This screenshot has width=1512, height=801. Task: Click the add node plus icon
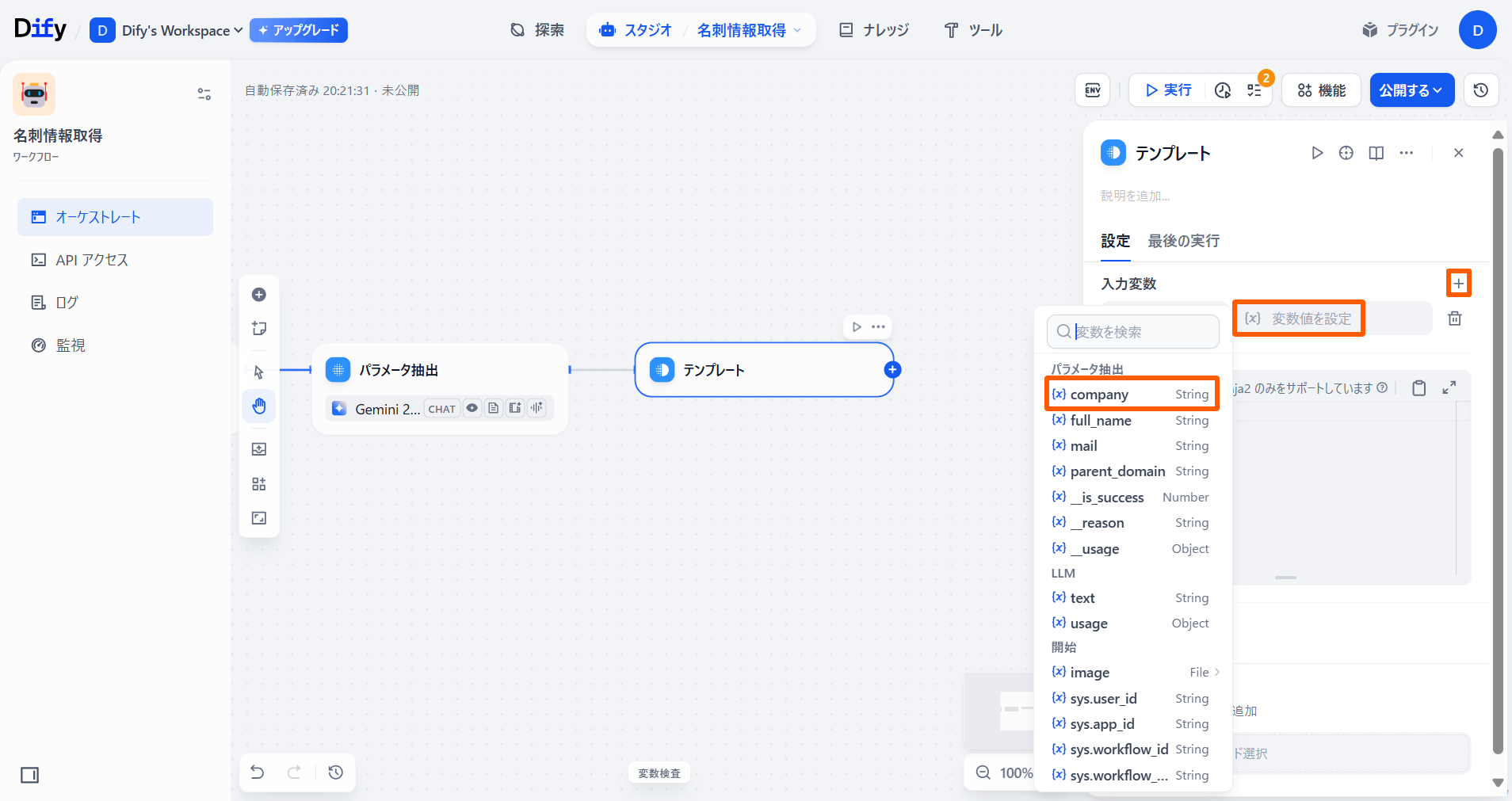[259, 295]
